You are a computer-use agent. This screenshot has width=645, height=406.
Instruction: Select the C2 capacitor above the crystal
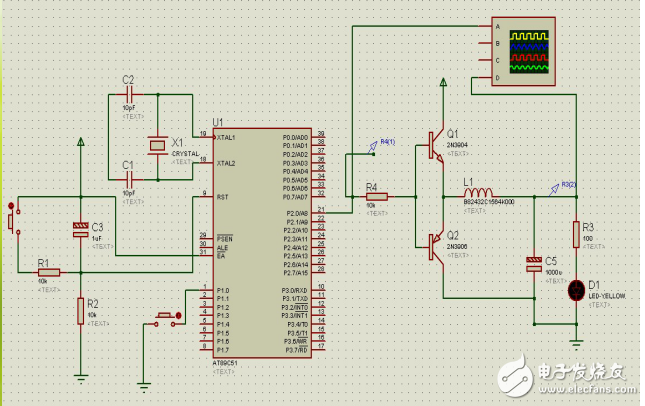pos(129,94)
